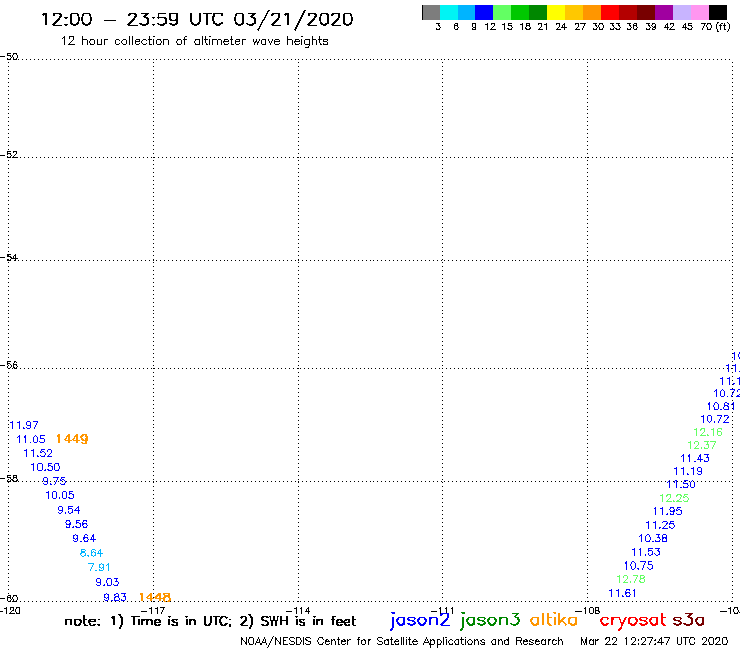Click the 70 (ft) scale label

pos(715,26)
